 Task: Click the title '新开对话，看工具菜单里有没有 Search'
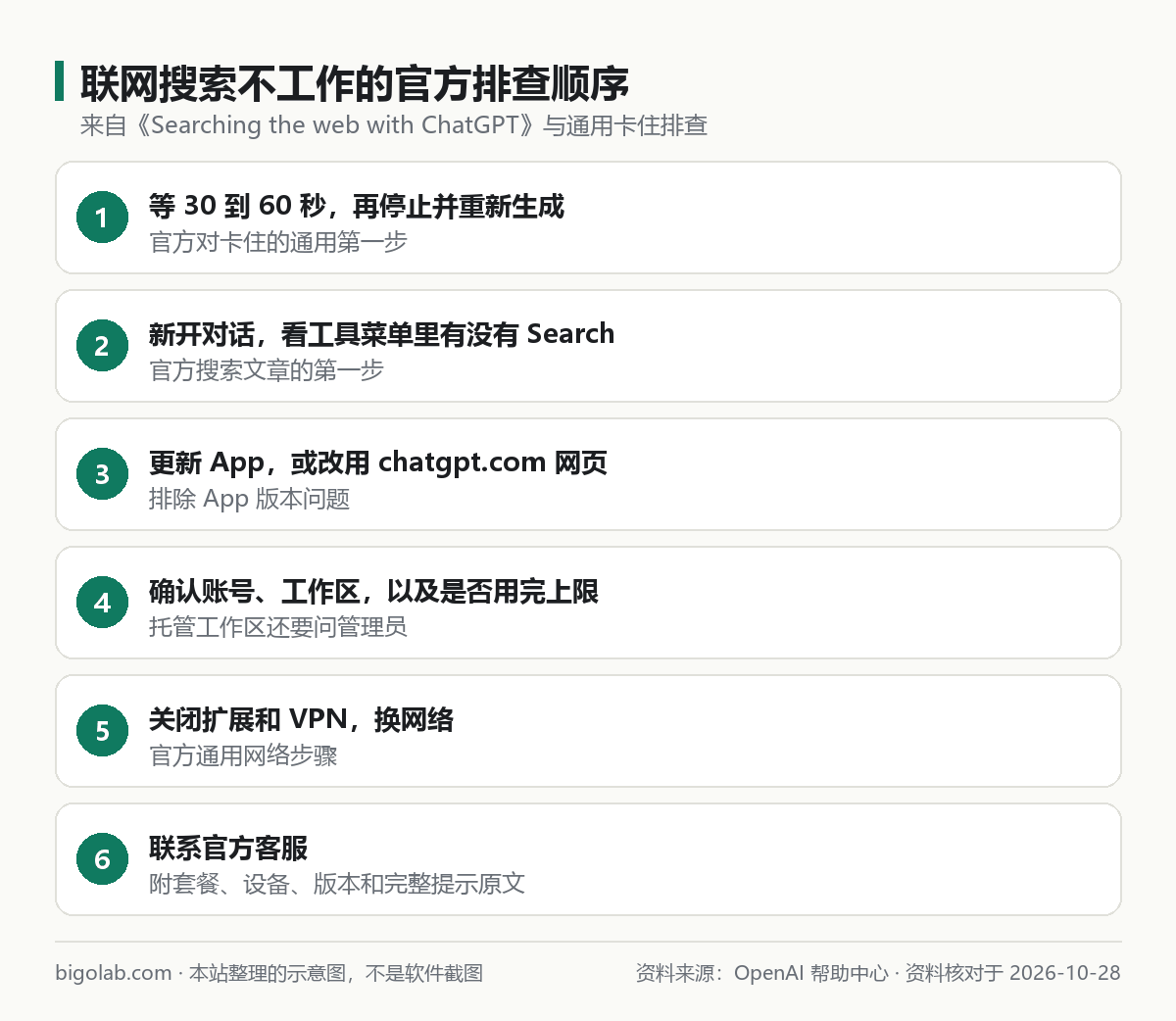click(x=381, y=334)
